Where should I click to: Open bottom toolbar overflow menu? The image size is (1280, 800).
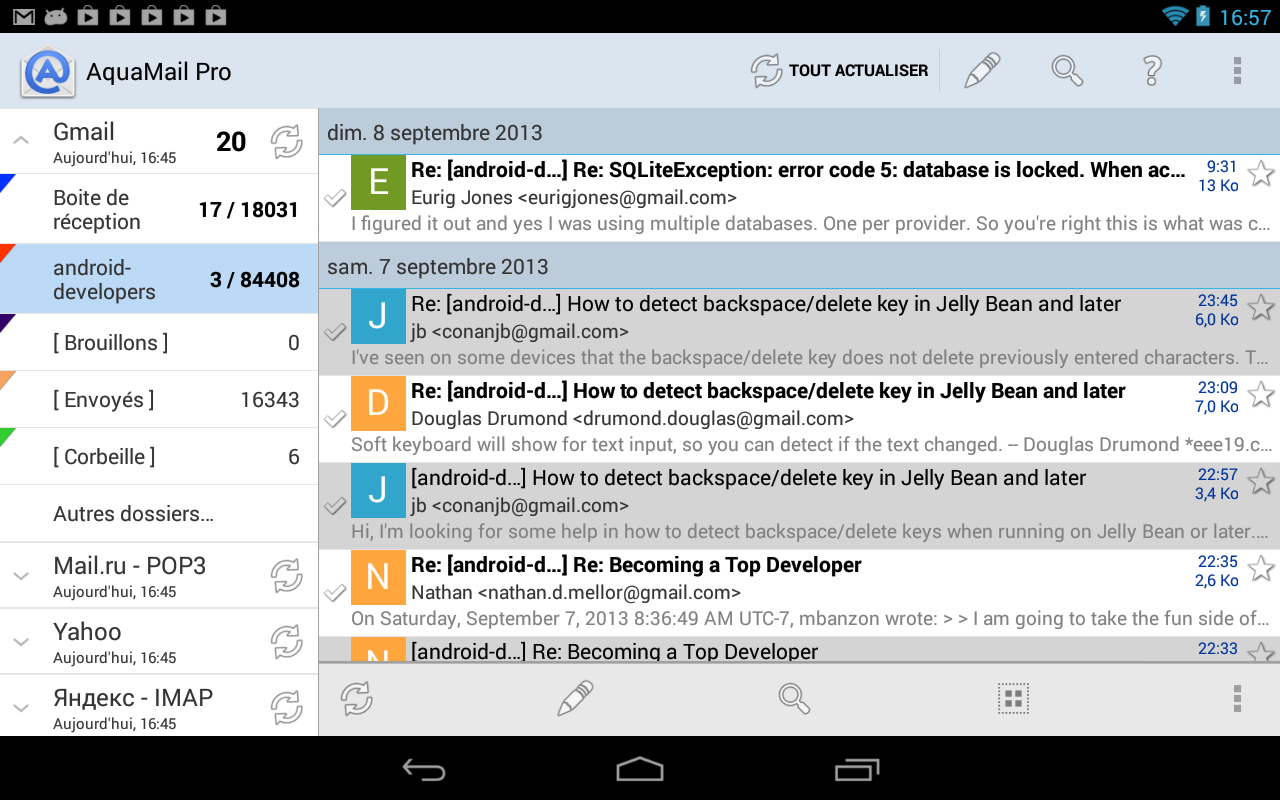(1237, 698)
